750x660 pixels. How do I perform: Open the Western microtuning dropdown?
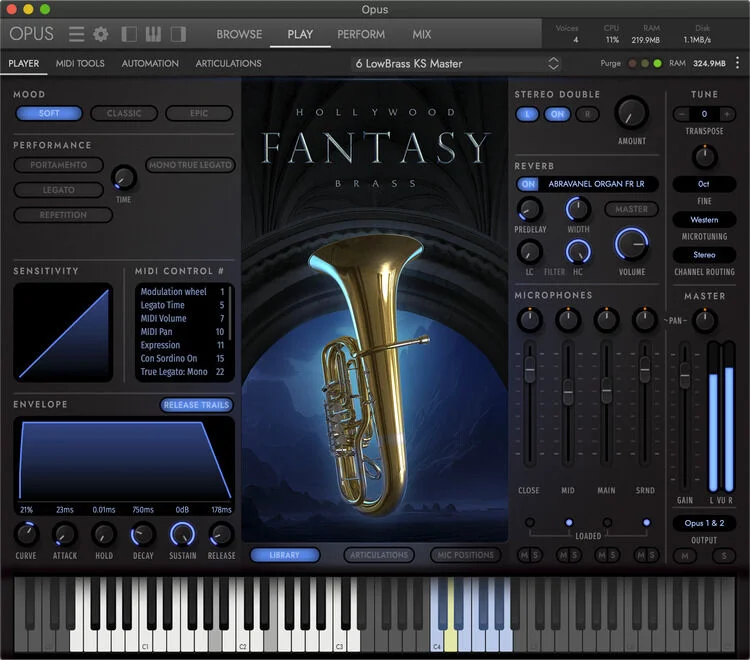704,220
